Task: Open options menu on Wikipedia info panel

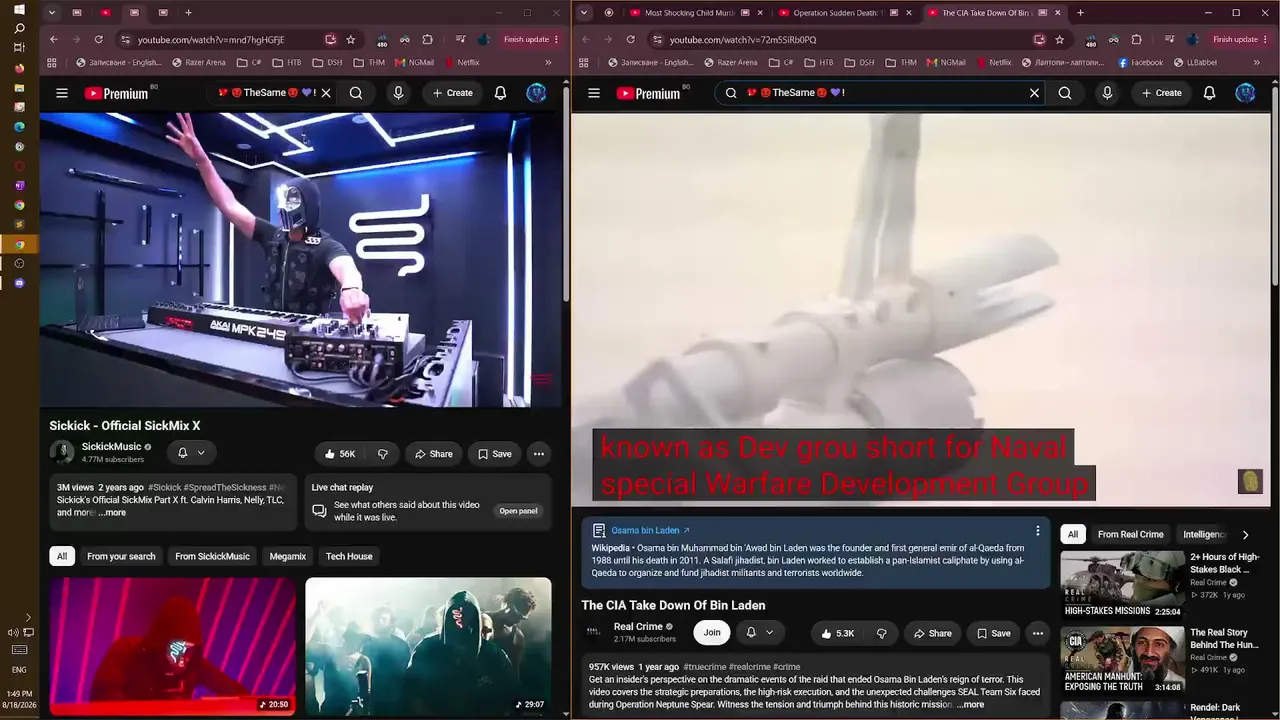Action: click(x=1037, y=531)
